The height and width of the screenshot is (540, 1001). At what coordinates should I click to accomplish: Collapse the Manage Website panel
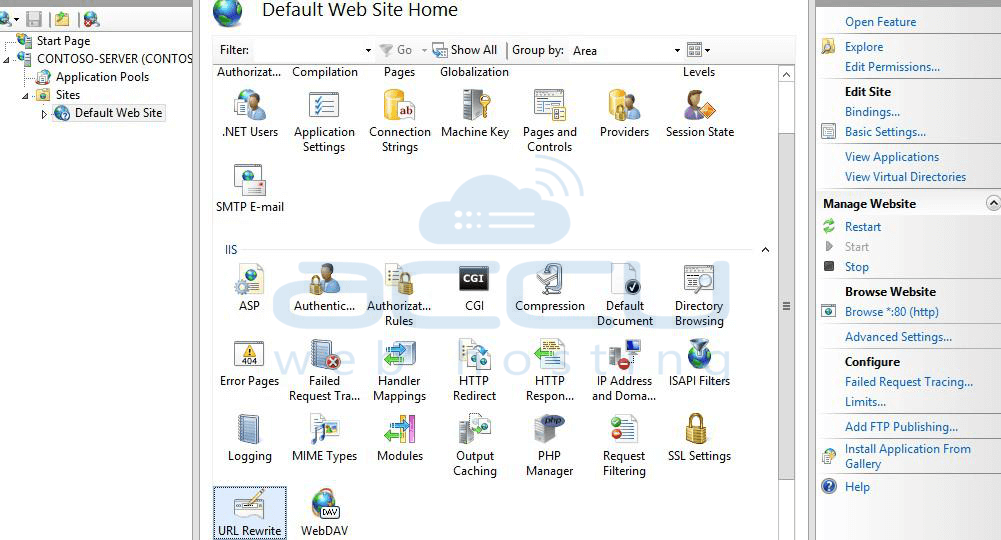point(993,203)
